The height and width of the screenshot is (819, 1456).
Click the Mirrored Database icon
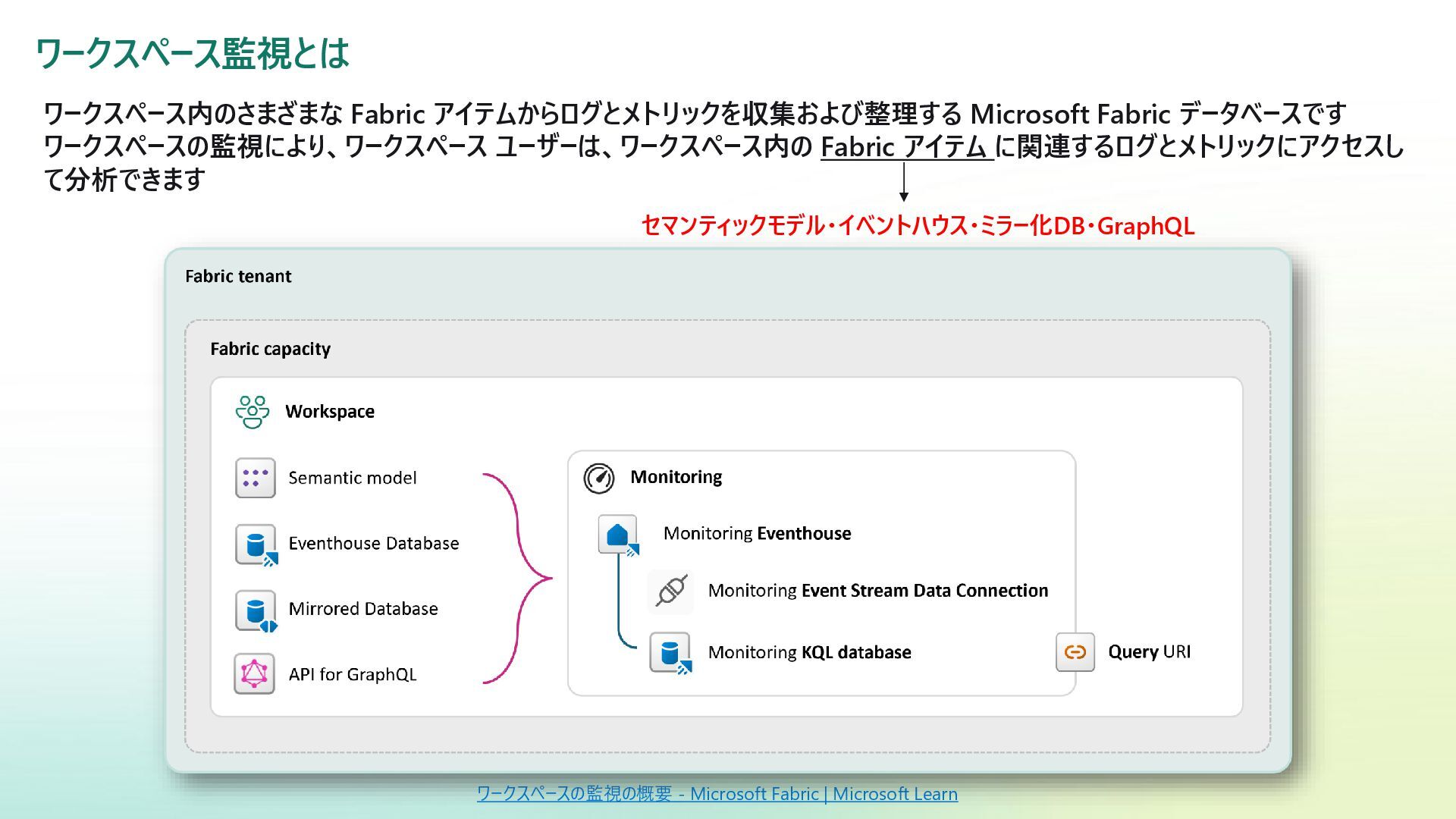(x=256, y=610)
